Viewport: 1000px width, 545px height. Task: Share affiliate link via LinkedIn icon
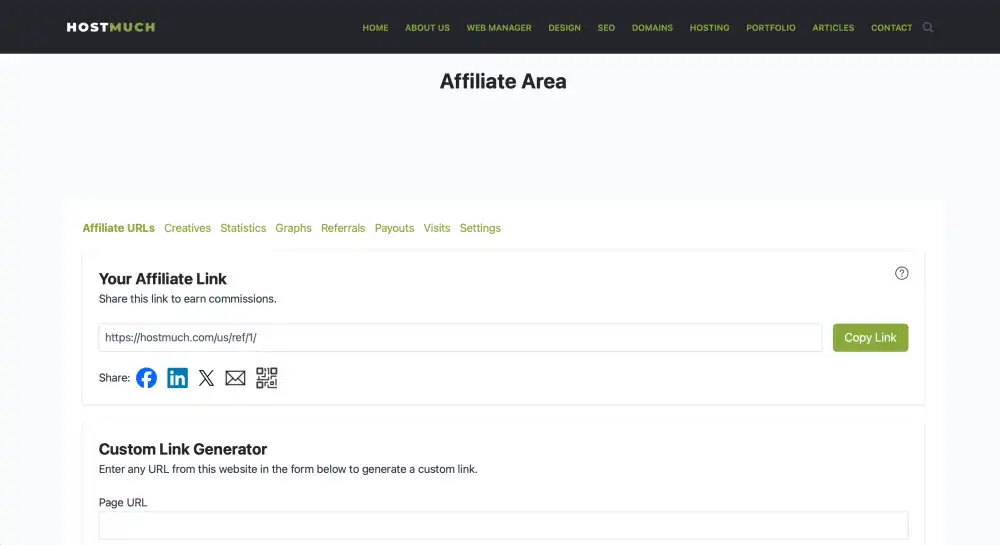(177, 378)
